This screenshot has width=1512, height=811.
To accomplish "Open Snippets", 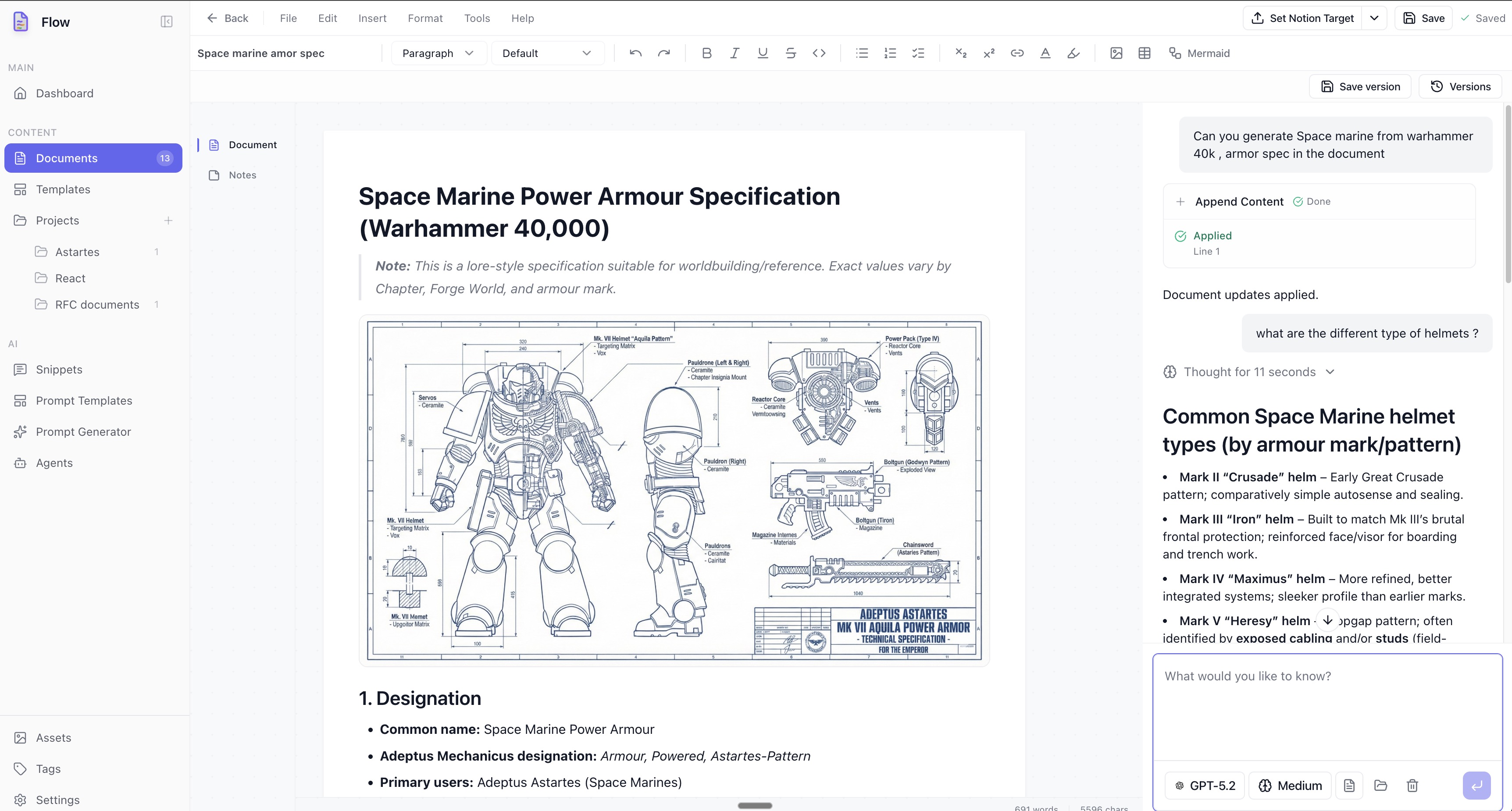I will [x=93, y=370].
